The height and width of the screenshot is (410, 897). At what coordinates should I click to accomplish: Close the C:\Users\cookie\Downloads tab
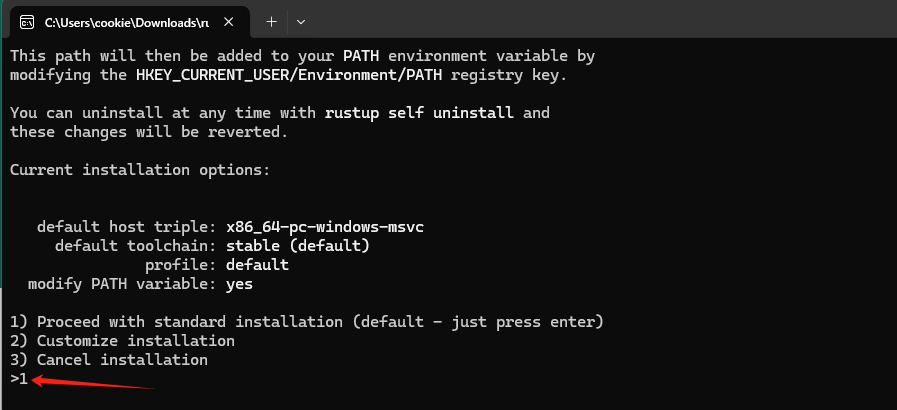point(228,22)
